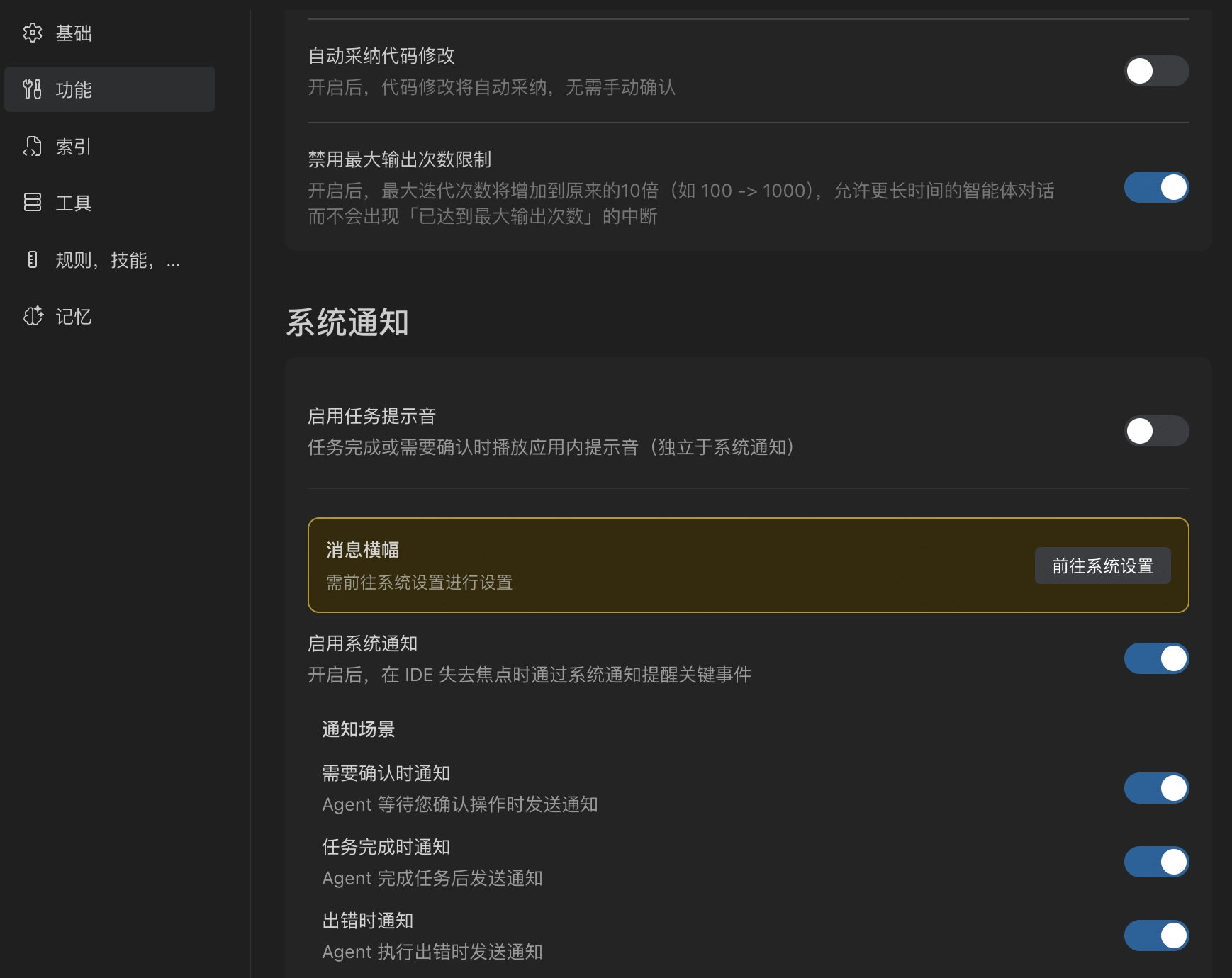Click the 基础 gear icon in sidebar
Screen dimensions: 1232x978
[x=33, y=33]
